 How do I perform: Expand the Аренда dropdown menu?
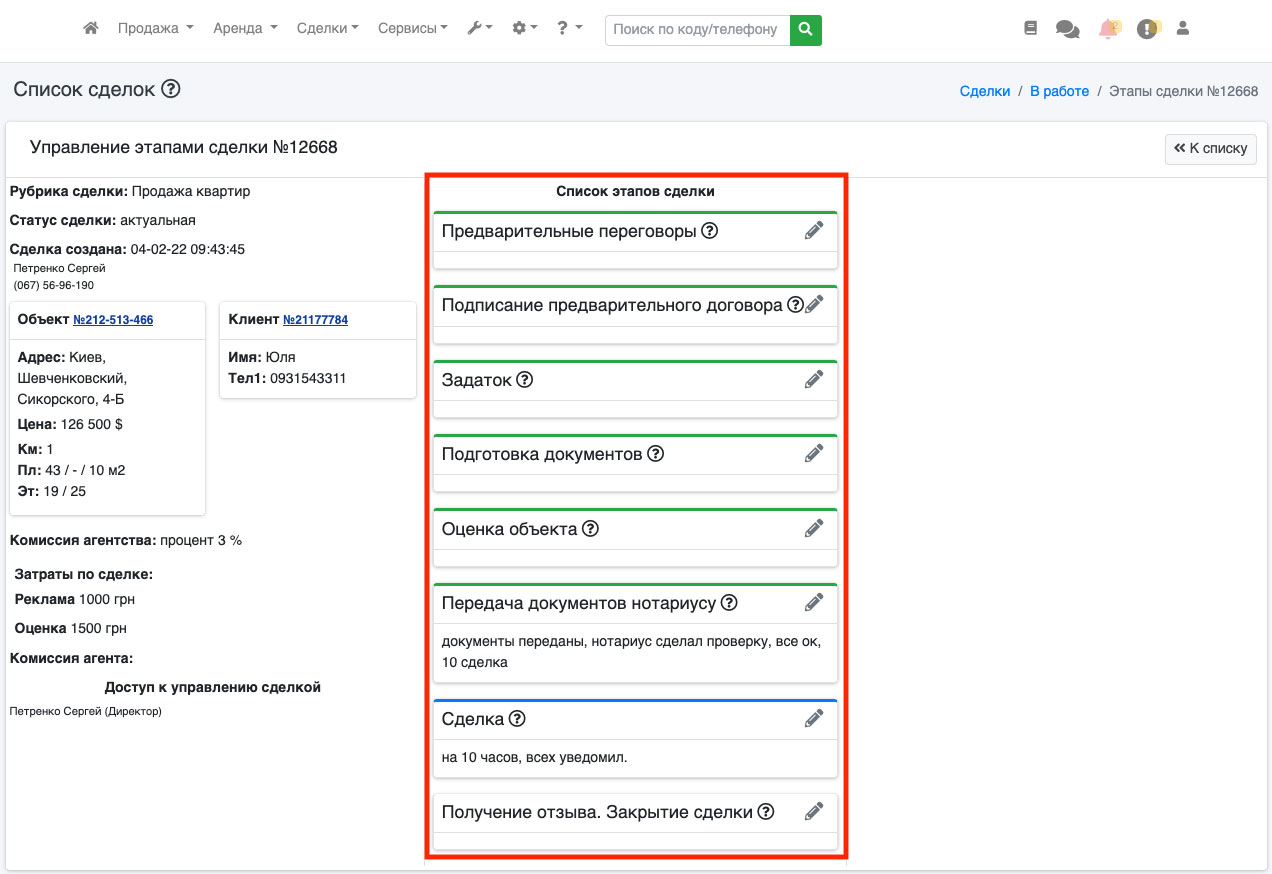pyautogui.click(x=245, y=29)
